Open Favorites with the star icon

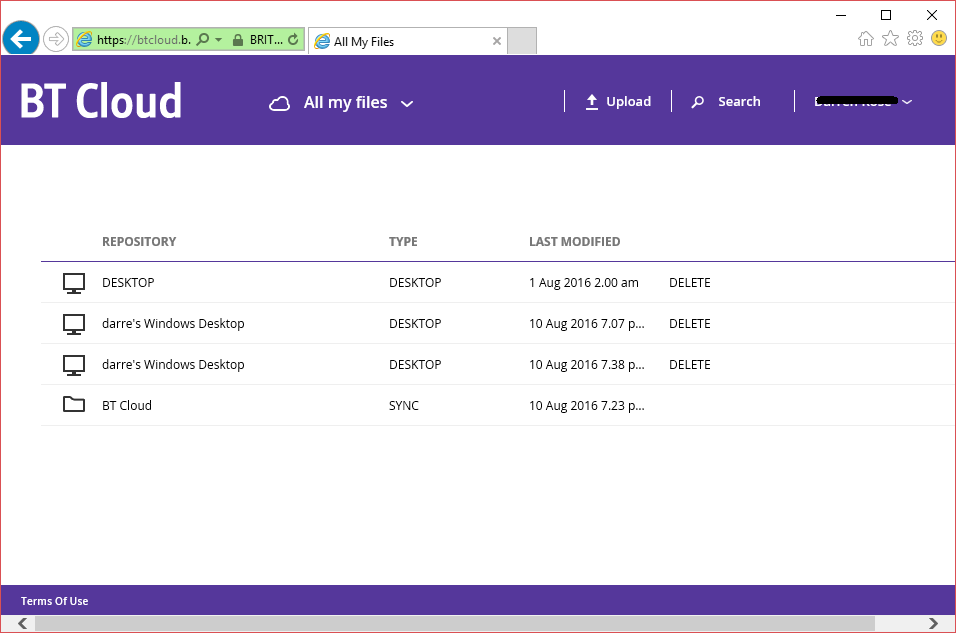click(x=890, y=37)
